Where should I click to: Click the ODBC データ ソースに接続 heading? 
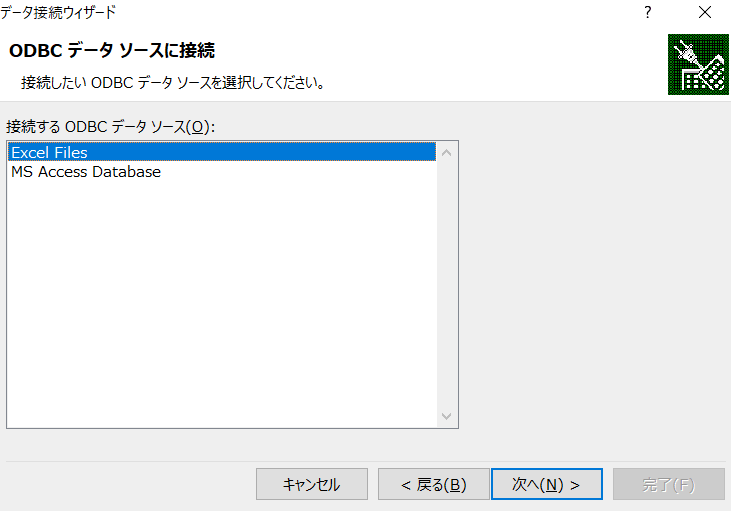pyautogui.click(x=112, y=50)
